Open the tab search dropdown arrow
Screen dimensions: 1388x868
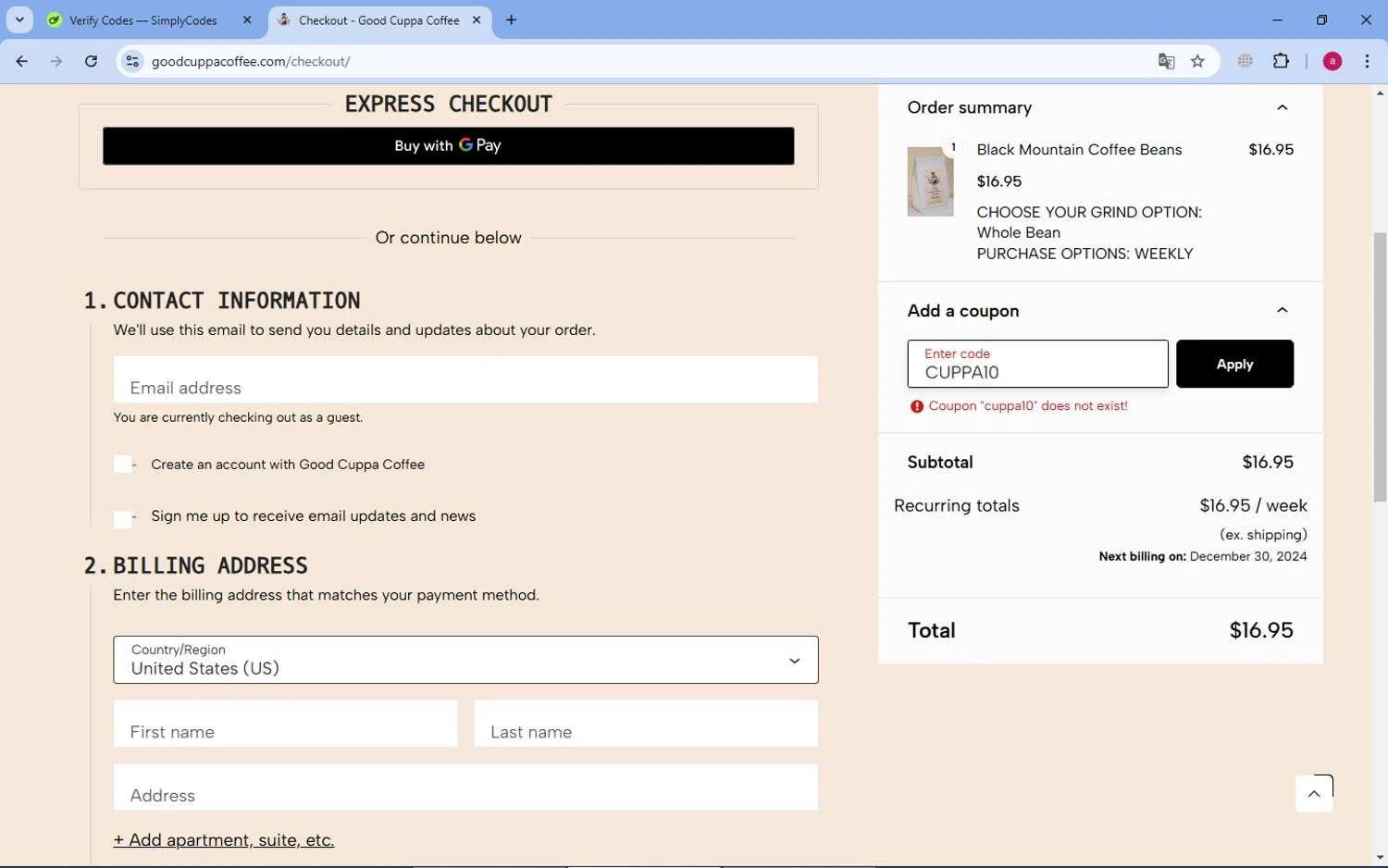[x=19, y=19]
